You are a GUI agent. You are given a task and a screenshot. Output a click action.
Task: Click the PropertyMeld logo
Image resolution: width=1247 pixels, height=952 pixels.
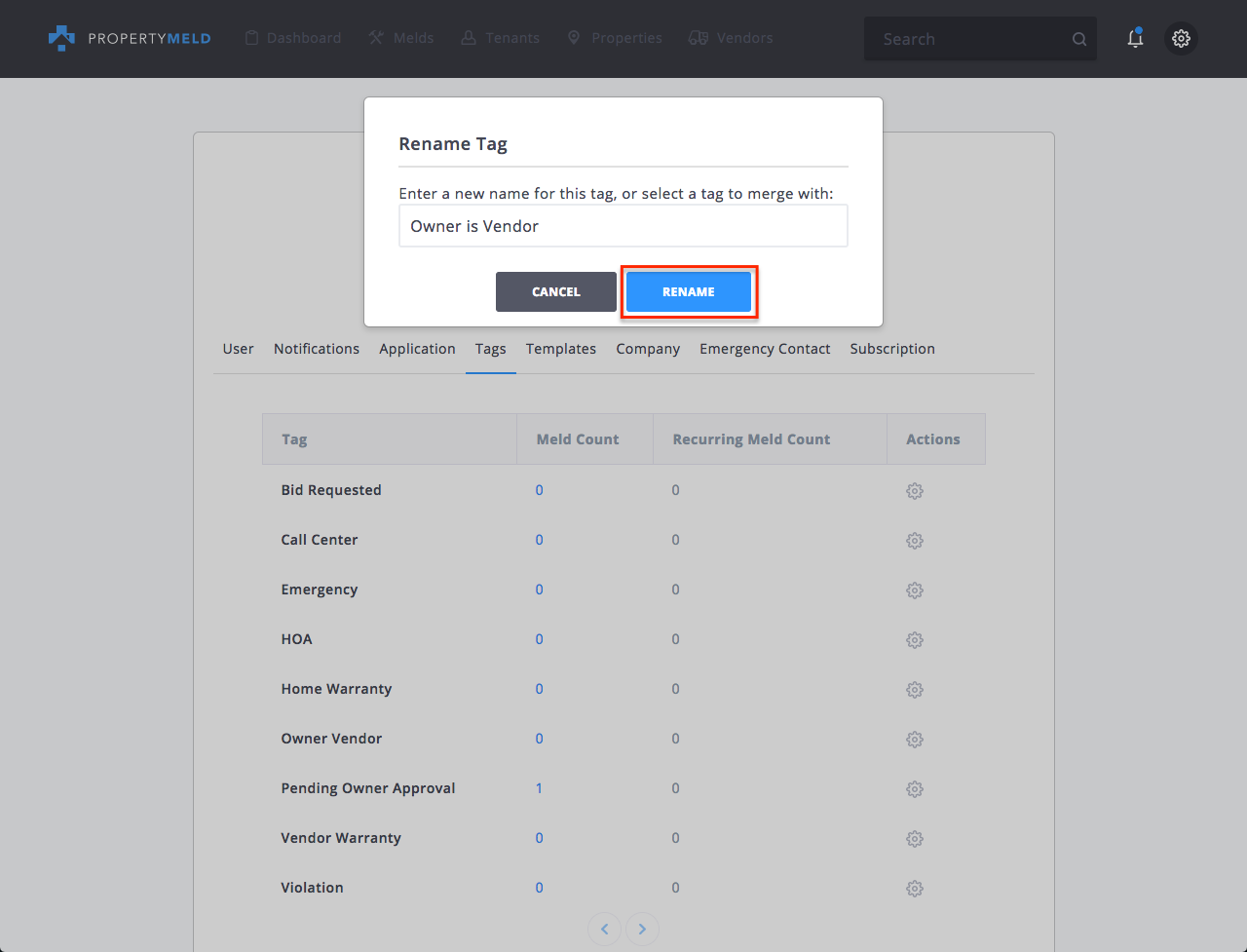130,38
